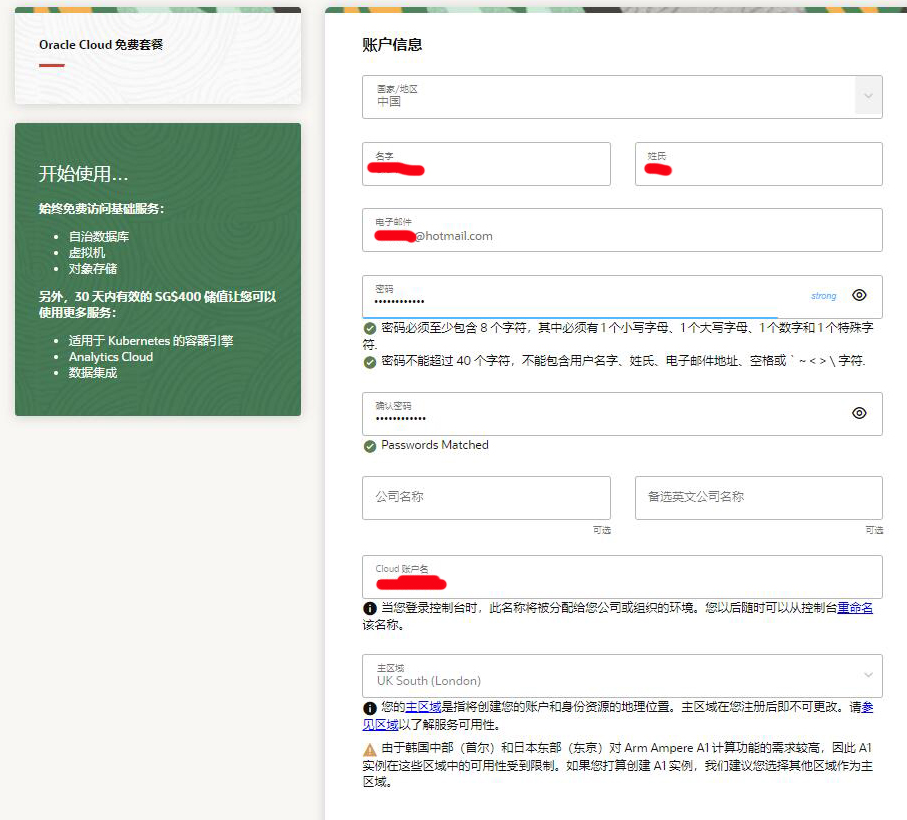Click the 'strong' password strength label
Image resolution: width=907 pixels, height=820 pixels.
(823, 296)
